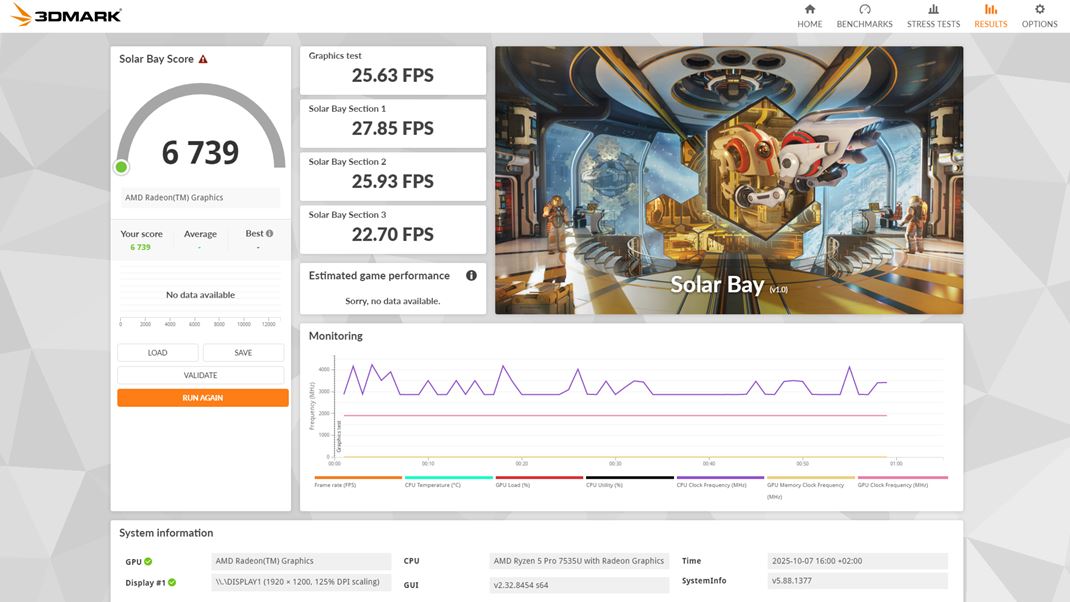
Task: Click the warning triangle beside Solar Bay Score
Action: coord(205,58)
